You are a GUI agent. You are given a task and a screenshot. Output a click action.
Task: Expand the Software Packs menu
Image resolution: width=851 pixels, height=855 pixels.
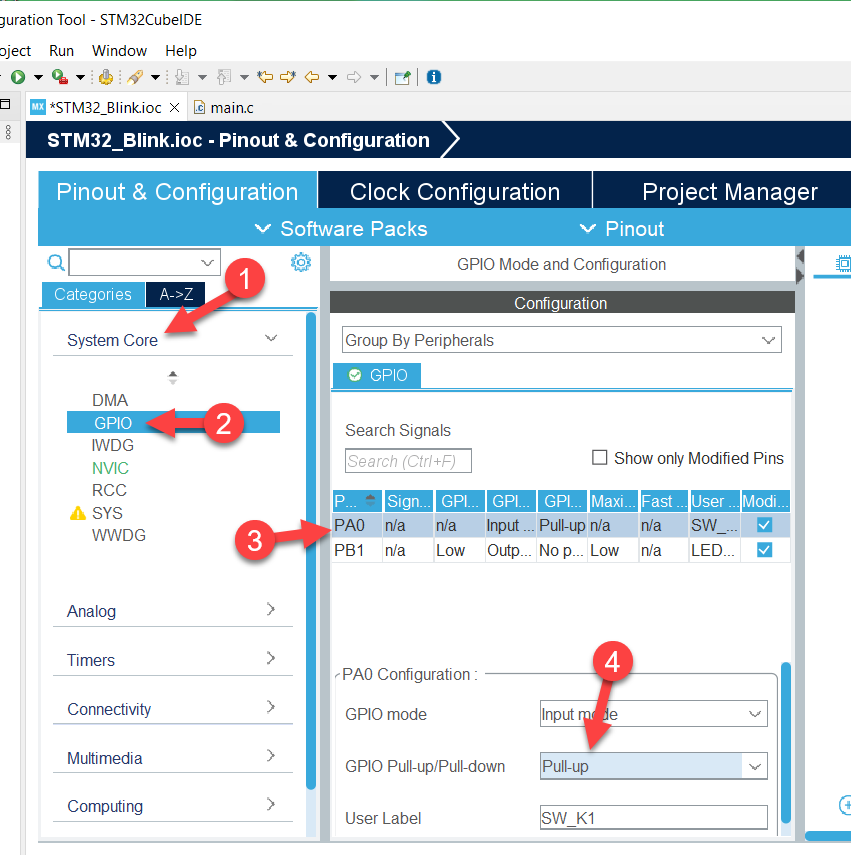point(341,229)
